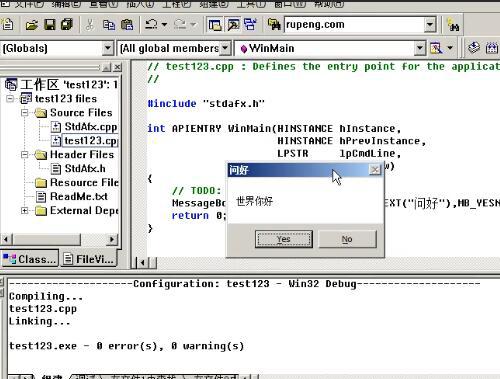
Task: Click the WizardBar actions wand icon
Action: coord(436,49)
